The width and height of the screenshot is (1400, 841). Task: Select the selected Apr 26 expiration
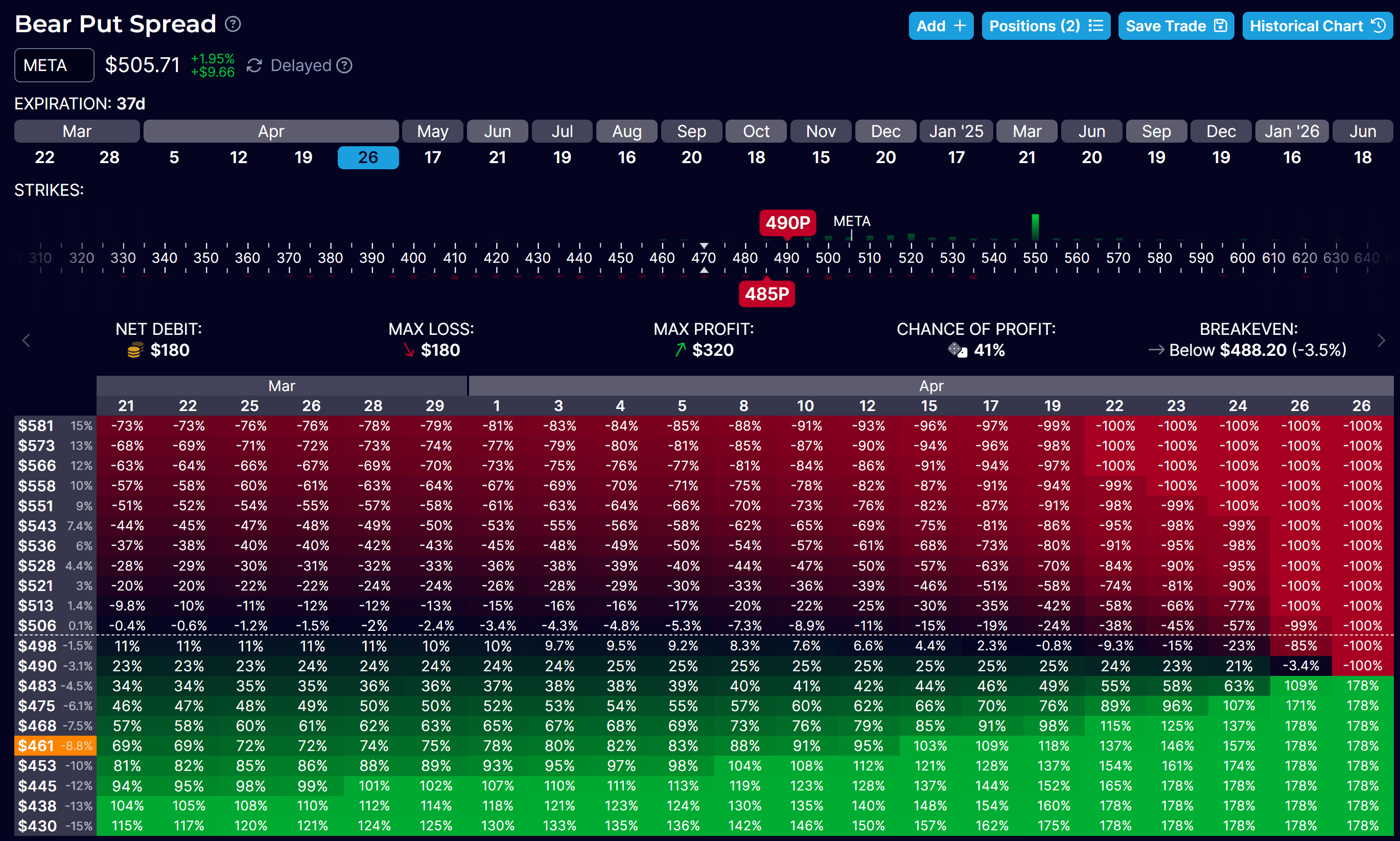tap(367, 157)
